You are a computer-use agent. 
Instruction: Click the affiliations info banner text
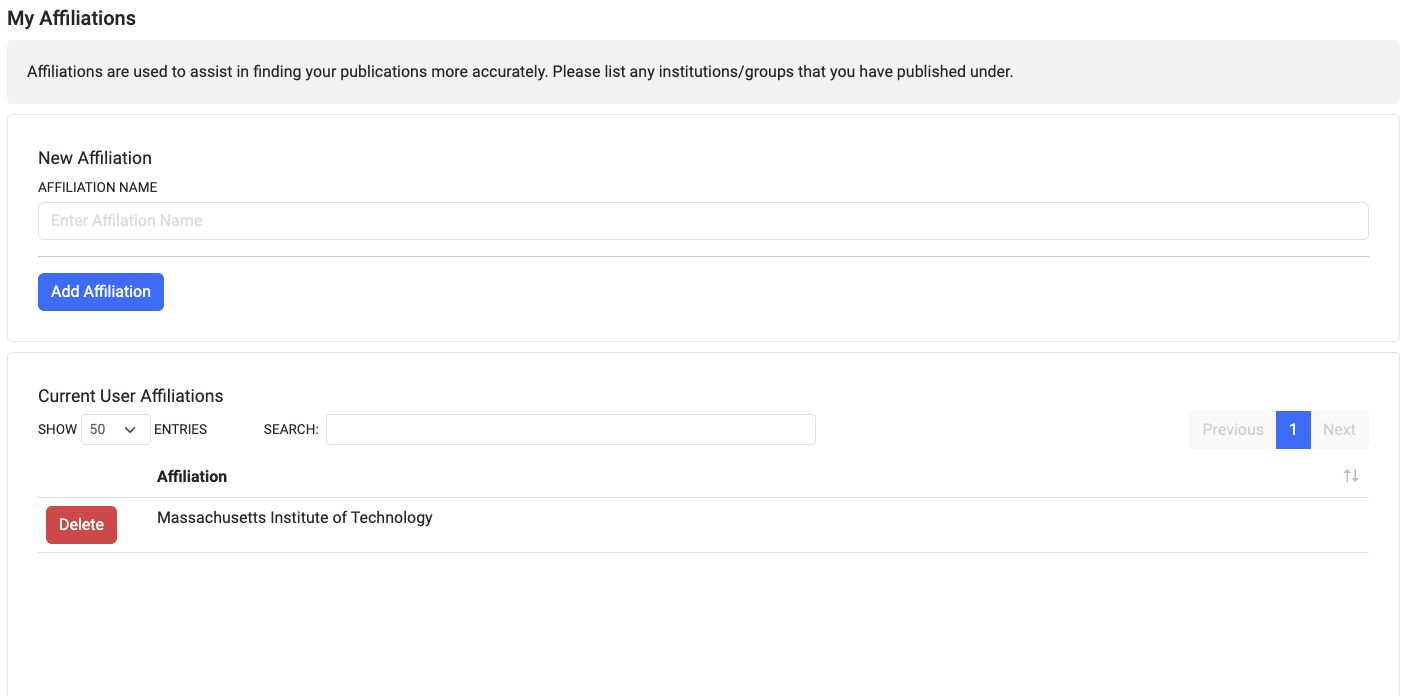click(520, 72)
